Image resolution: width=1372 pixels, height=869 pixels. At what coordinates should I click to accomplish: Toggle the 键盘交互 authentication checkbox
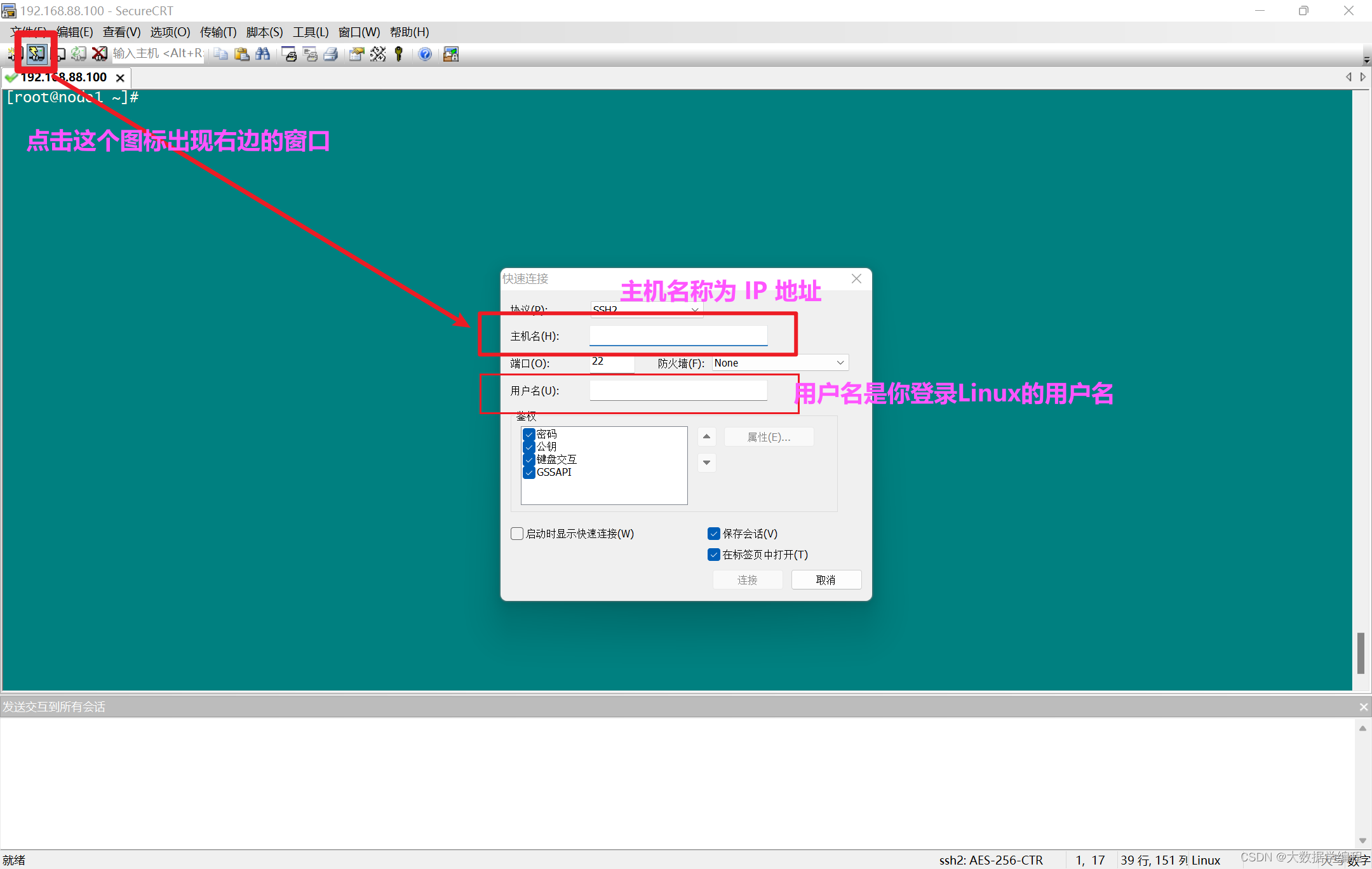(528, 460)
